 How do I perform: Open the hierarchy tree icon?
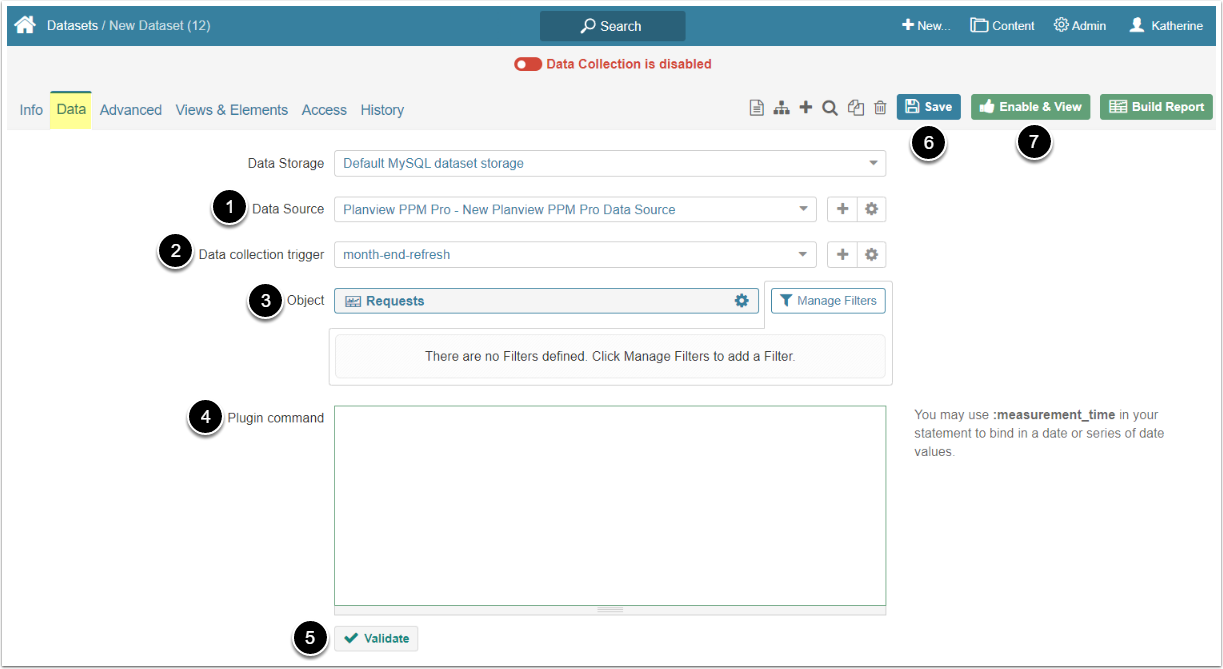tap(782, 108)
